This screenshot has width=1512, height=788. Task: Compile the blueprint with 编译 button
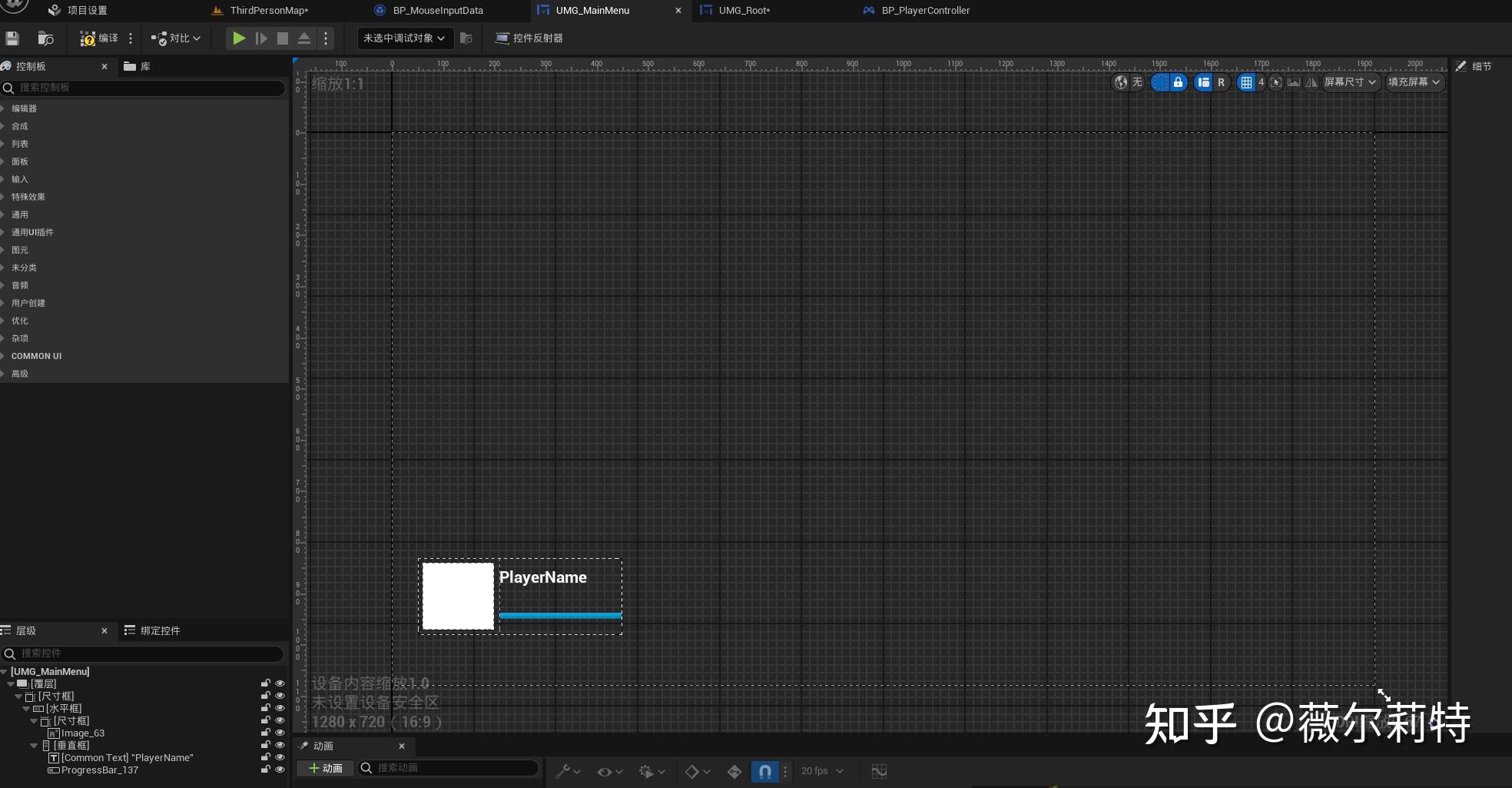pos(99,38)
